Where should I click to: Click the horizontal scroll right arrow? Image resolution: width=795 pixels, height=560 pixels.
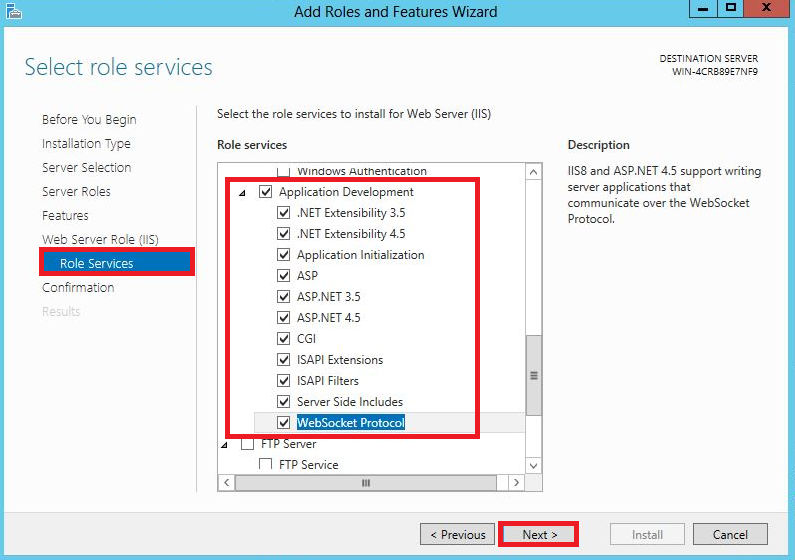516,482
